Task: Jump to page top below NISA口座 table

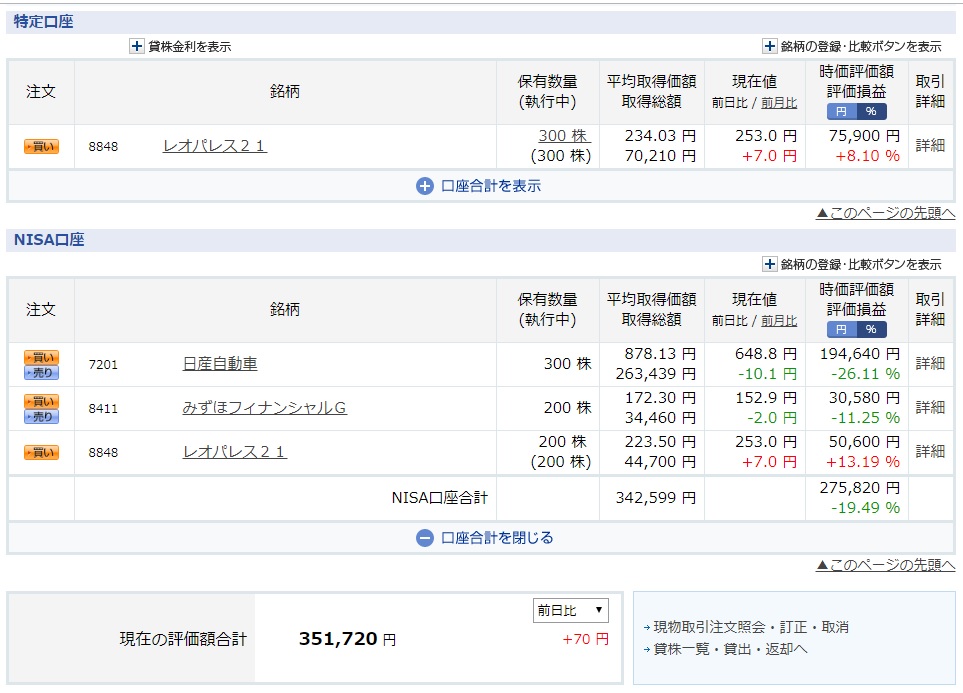Action: (886, 565)
